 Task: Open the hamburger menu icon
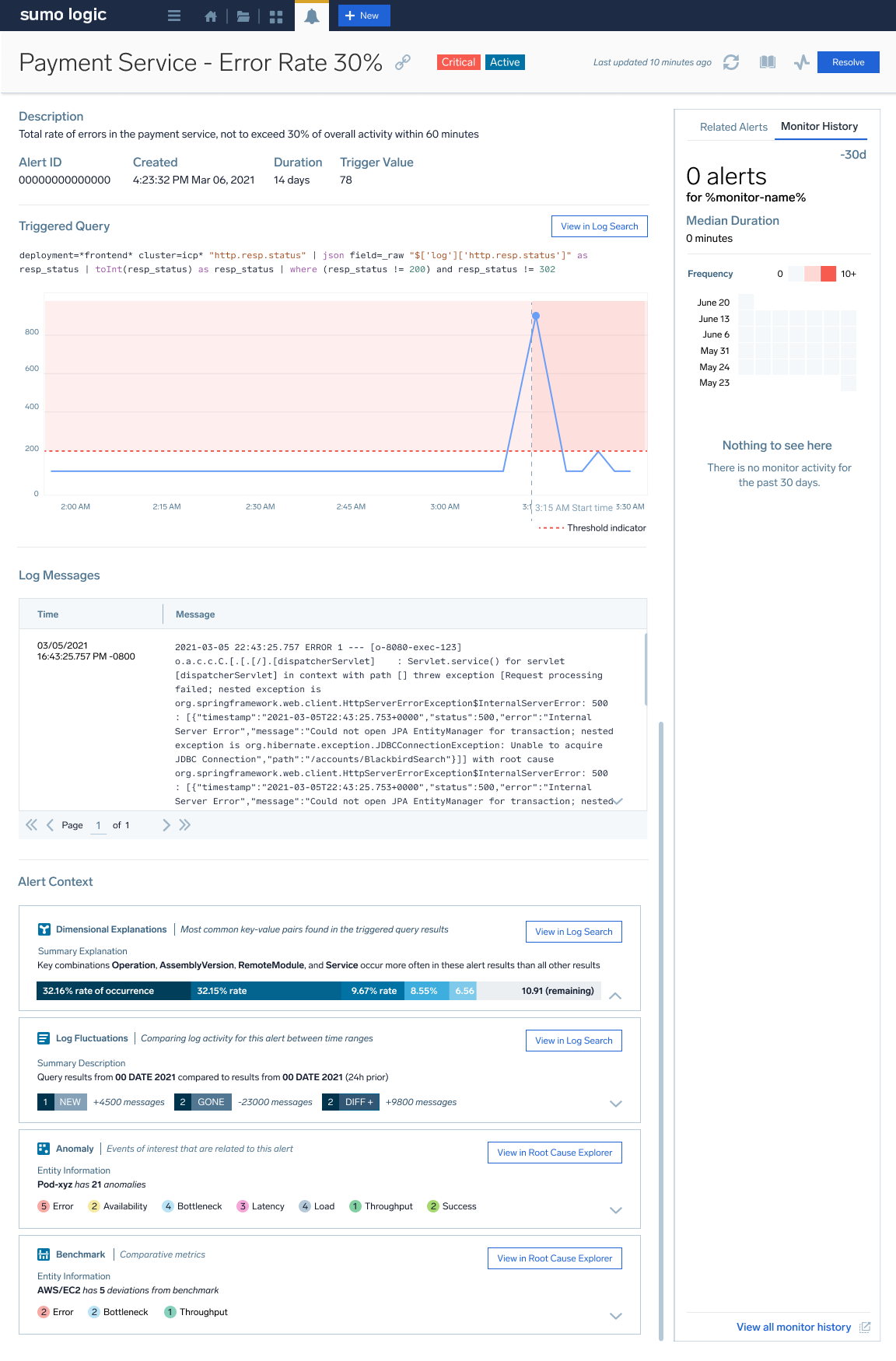point(174,16)
